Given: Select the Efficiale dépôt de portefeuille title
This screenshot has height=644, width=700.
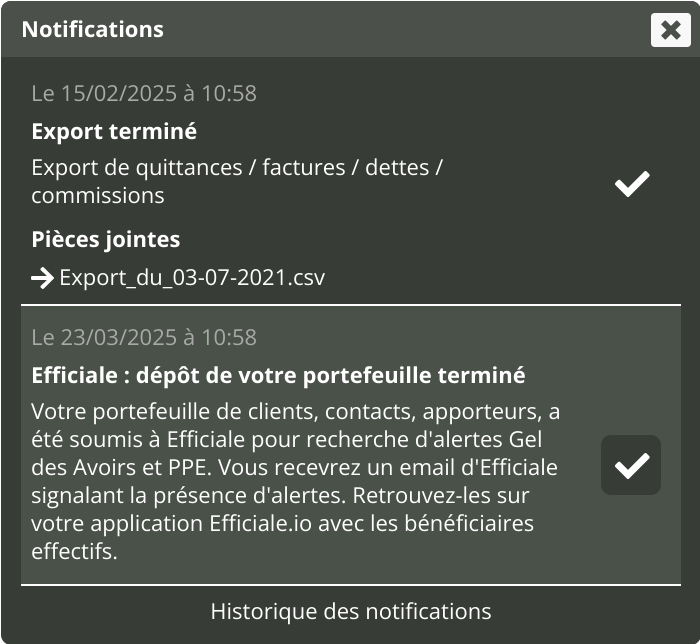Looking at the screenshot, I should pyautogui.click(x=278, y=376).
